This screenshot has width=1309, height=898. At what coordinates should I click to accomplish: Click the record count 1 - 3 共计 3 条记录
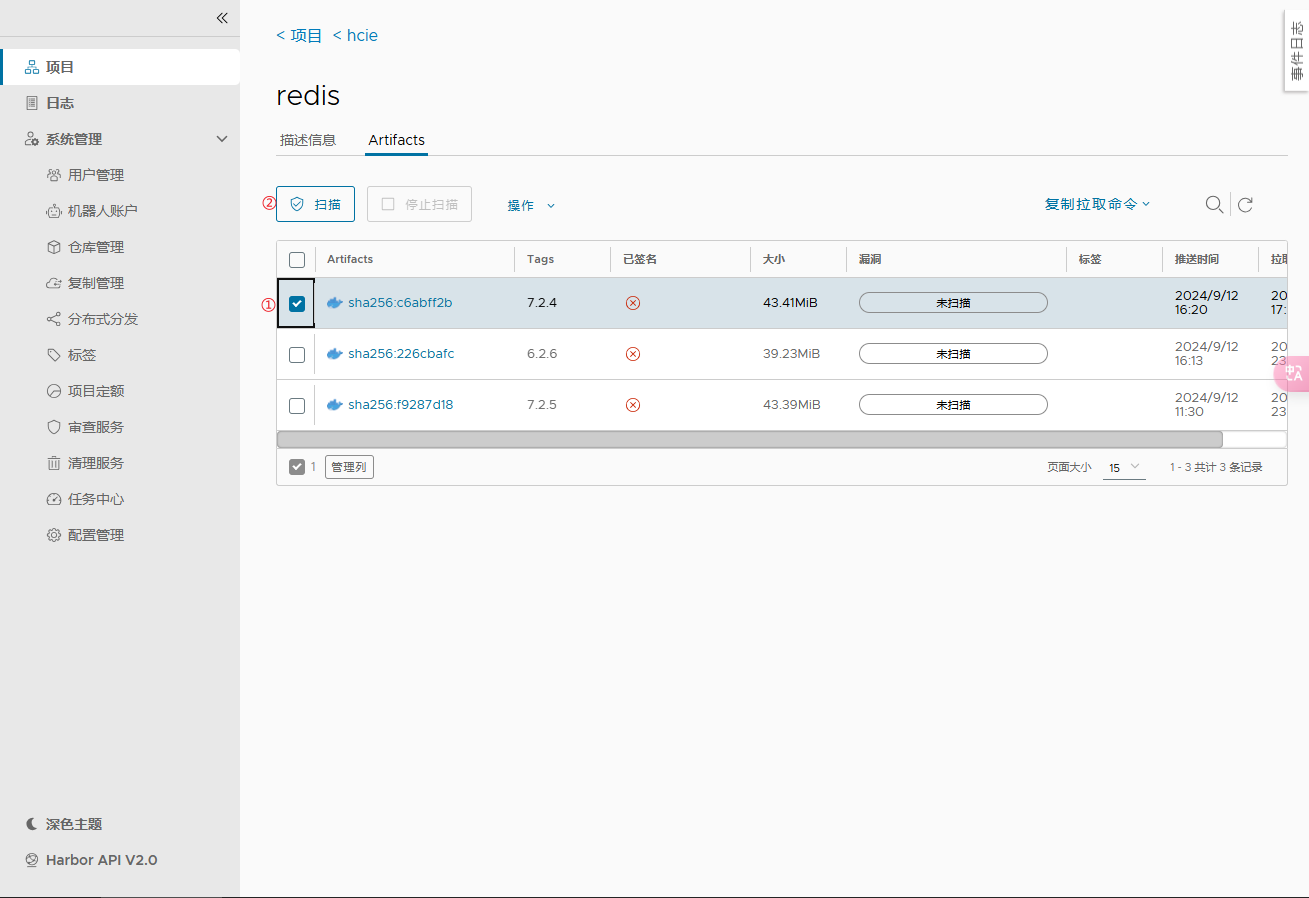[1216, 467]
